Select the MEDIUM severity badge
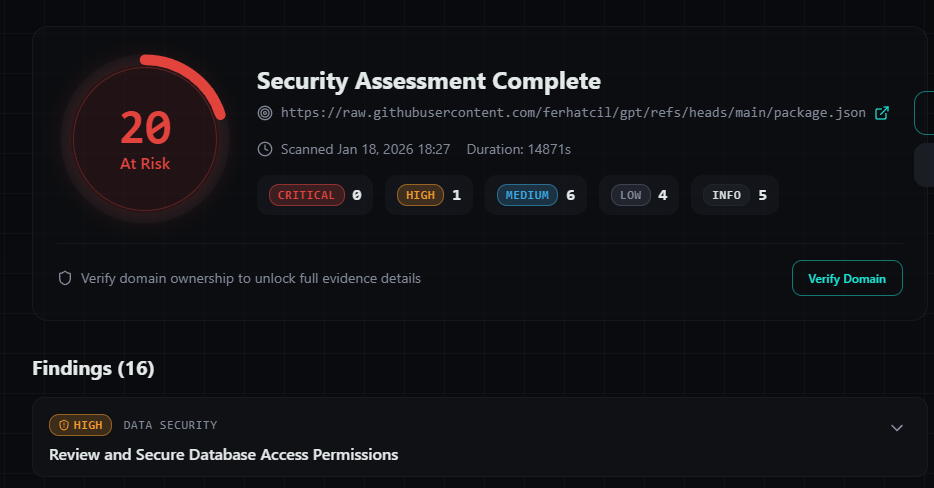Viewport: 934px width, 488px height. (x=527, y=195)
